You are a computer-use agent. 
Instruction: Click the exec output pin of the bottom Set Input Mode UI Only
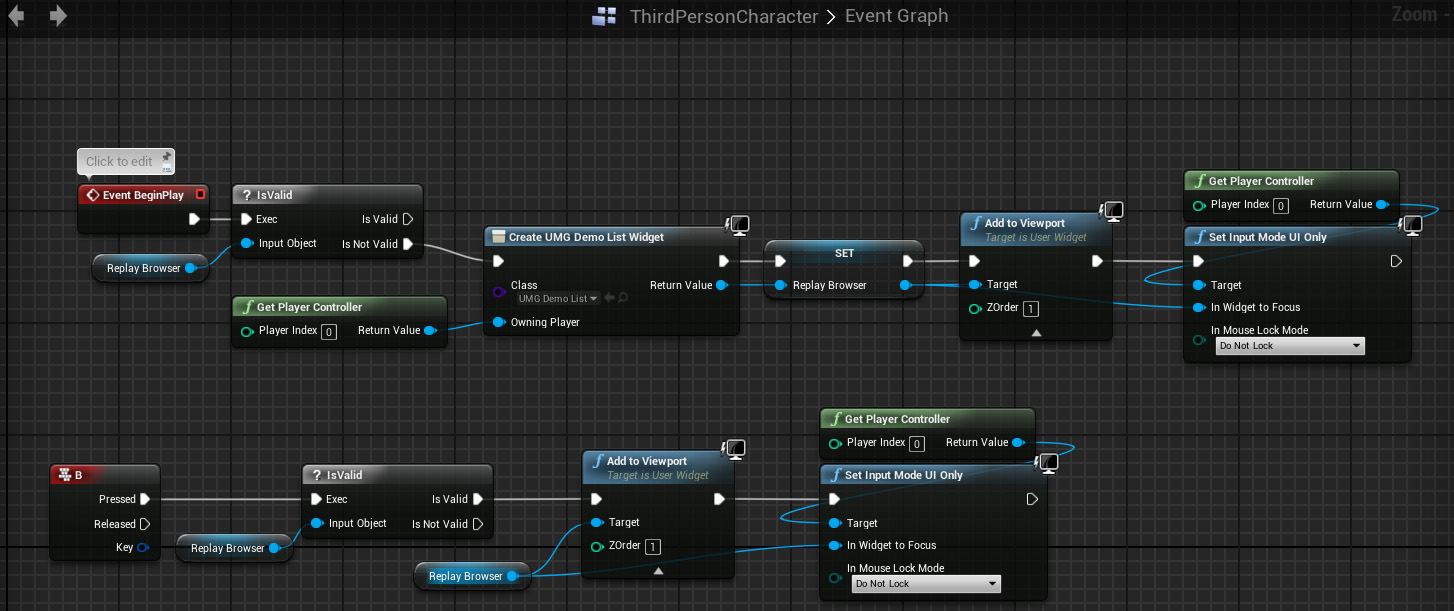tap(1033, 499)
